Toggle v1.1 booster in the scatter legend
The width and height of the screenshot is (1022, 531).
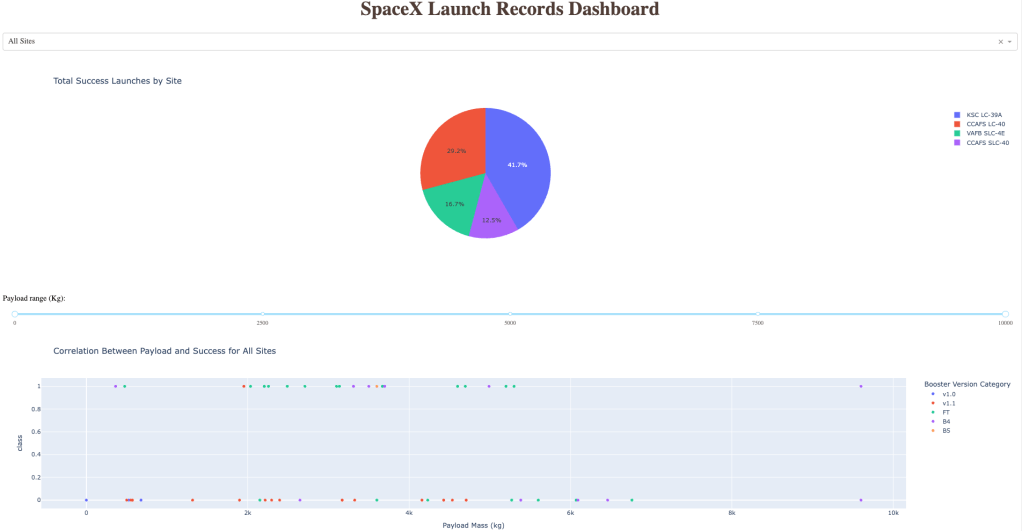(x=948, y=403)
